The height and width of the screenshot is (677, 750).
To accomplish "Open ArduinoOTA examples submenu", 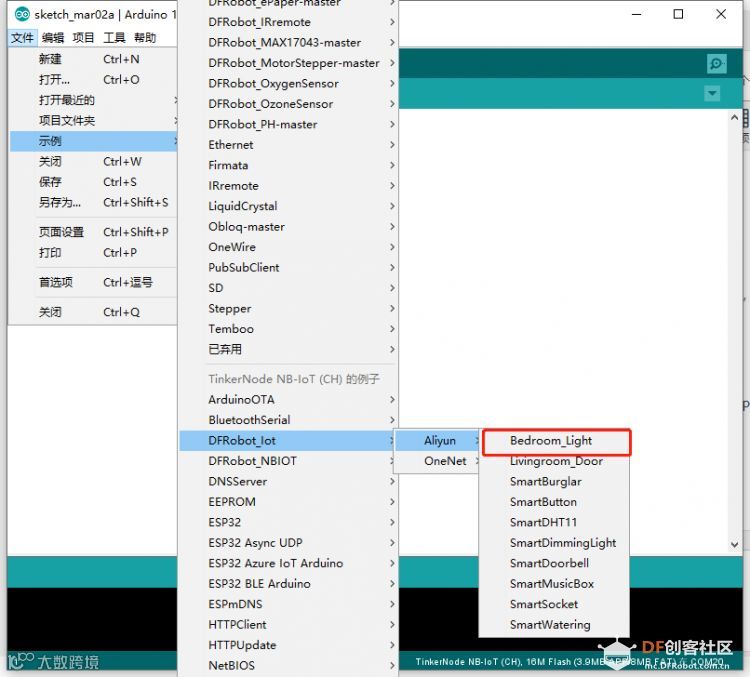I will pyautogui.click(x=288, y=400).
